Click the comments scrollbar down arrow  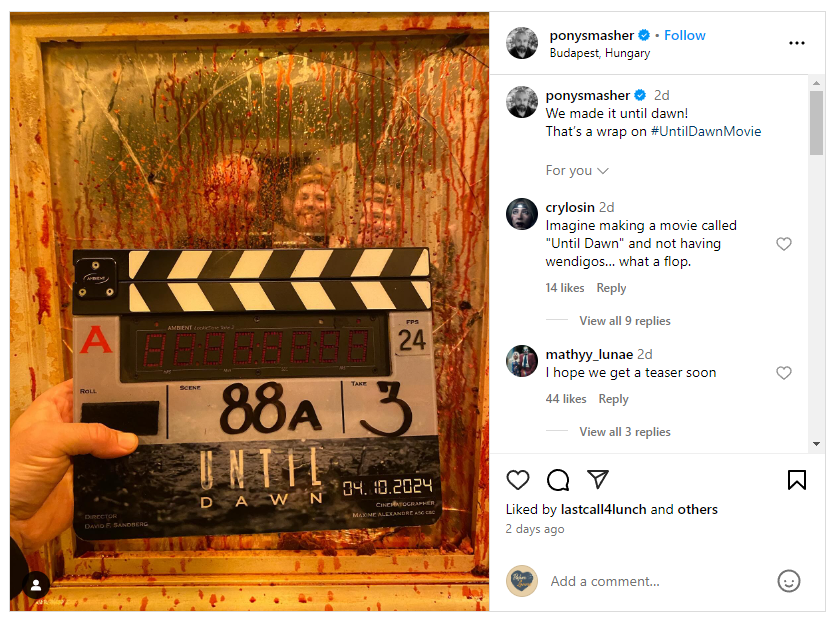click(x=816, y=444)
